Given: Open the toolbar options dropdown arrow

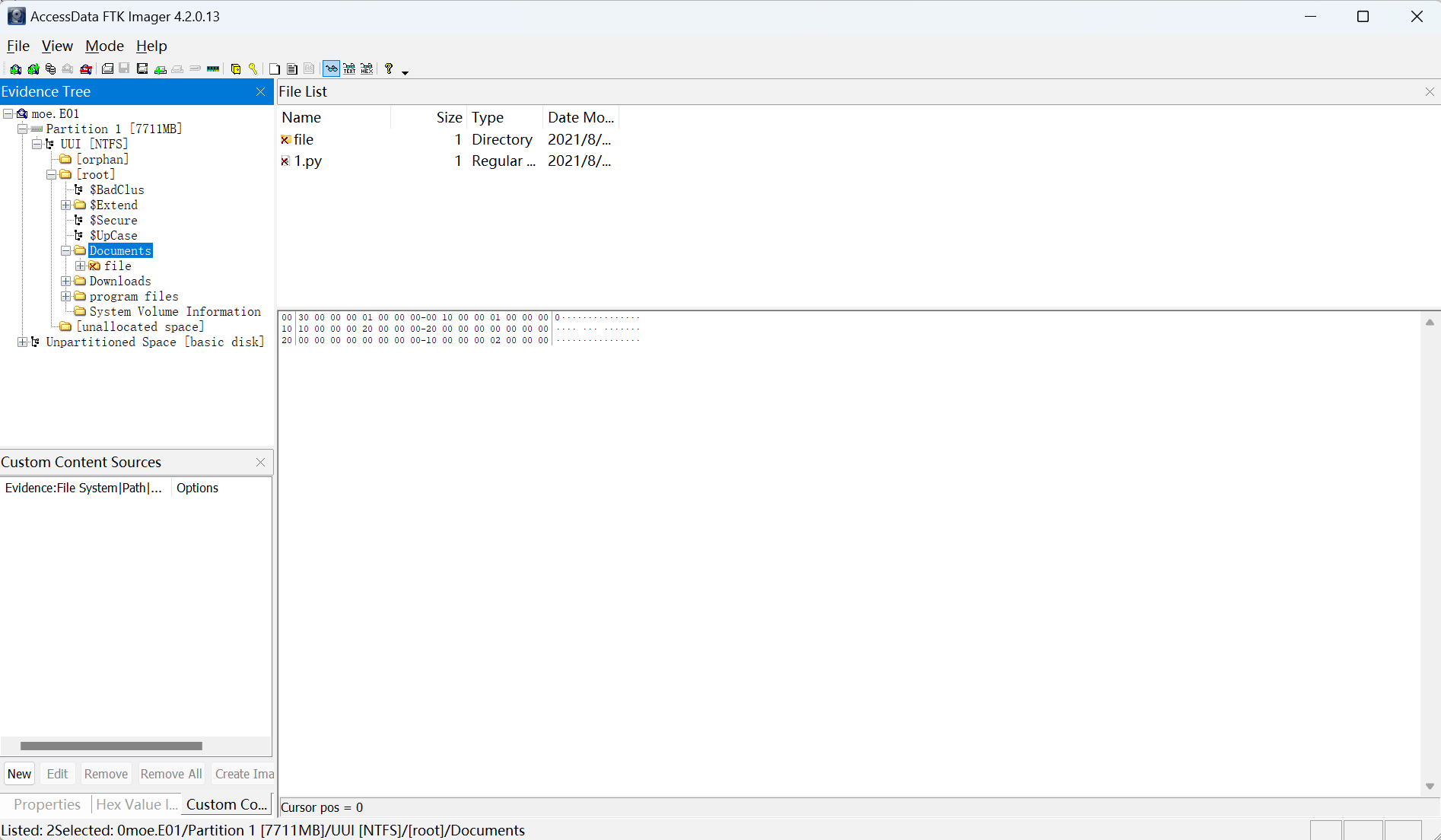Looking at the screenshot, I should 405,72.
